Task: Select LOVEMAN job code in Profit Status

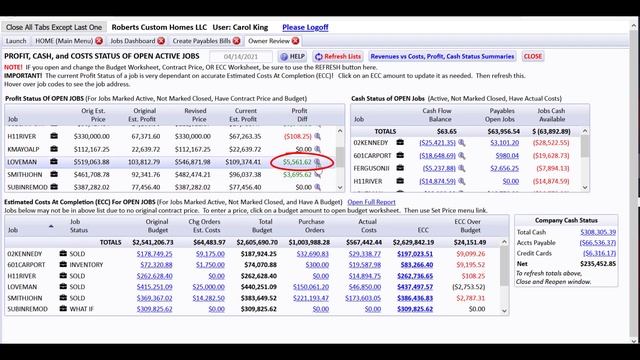Action: pyautogui.click(x=22, y=162)
